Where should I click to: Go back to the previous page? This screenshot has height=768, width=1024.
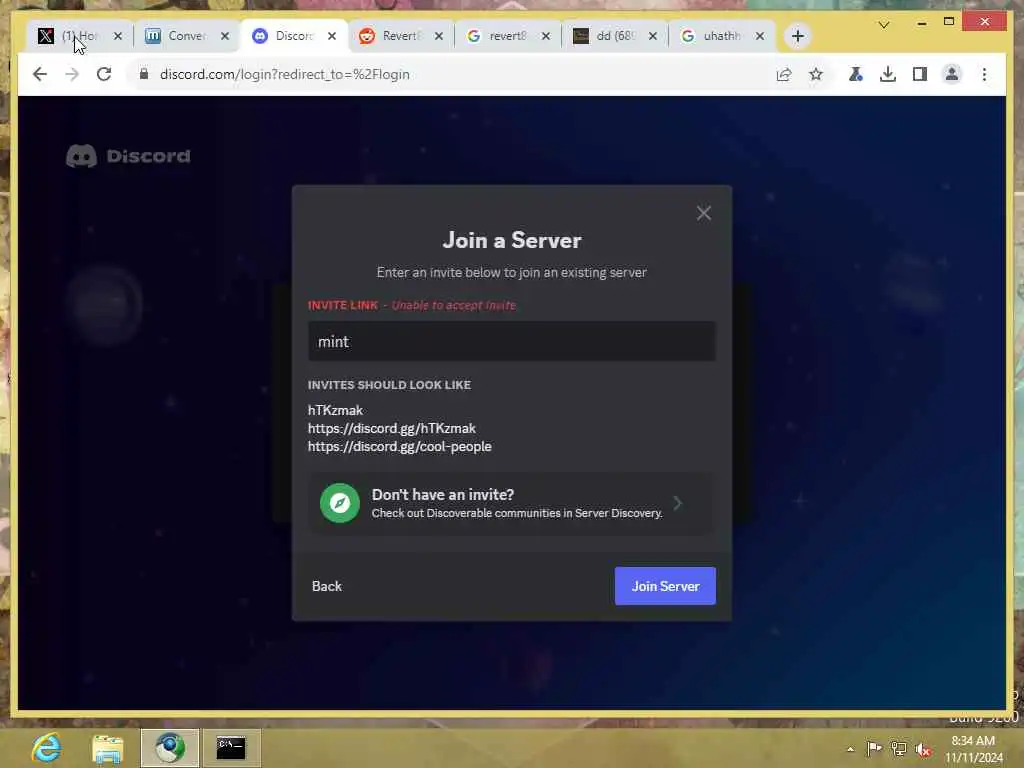click(40, 74)
